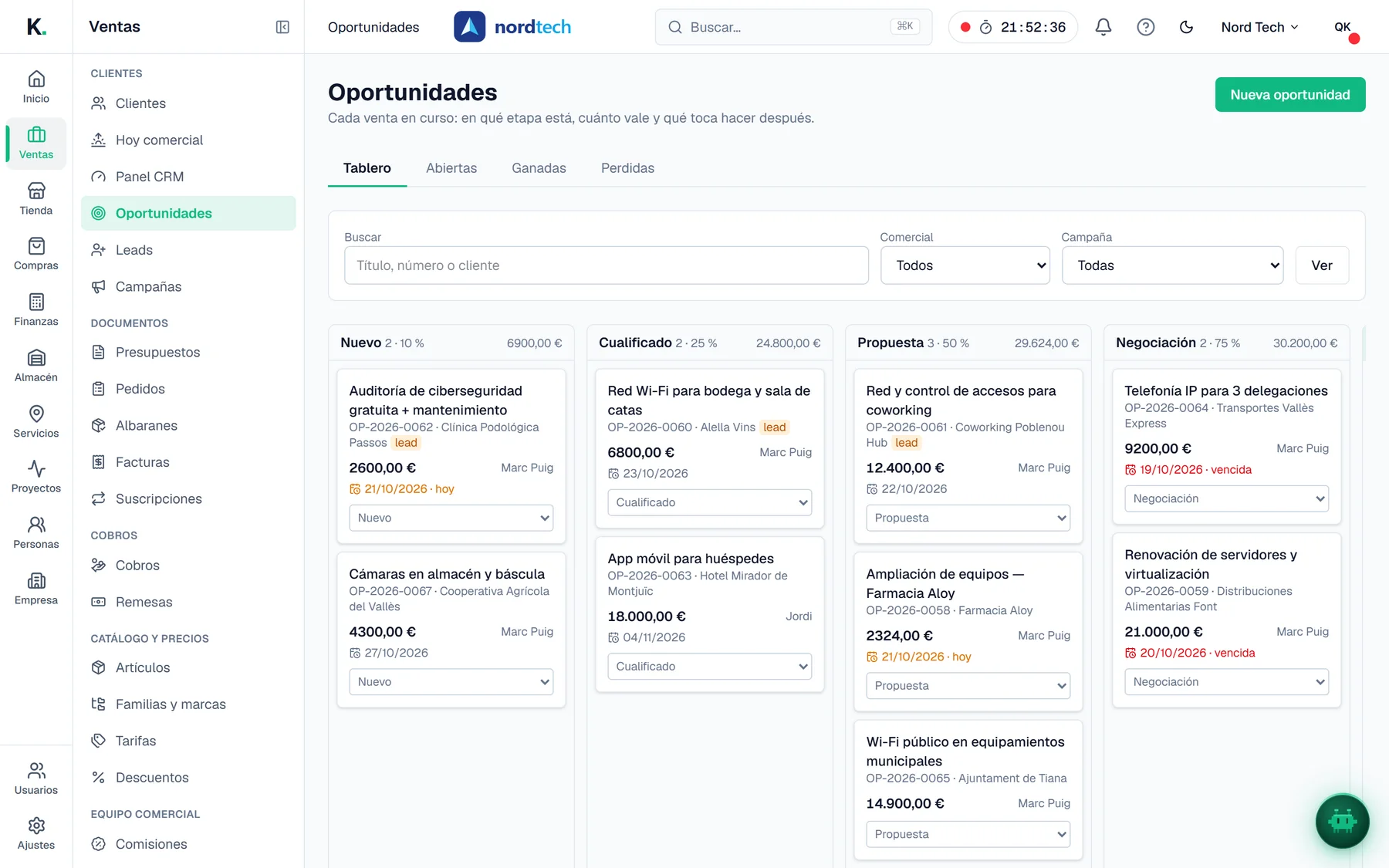Expand the Campaña filter dropdown
The width and height of the screenshot is (1389, 868).
coord(1172,265)
